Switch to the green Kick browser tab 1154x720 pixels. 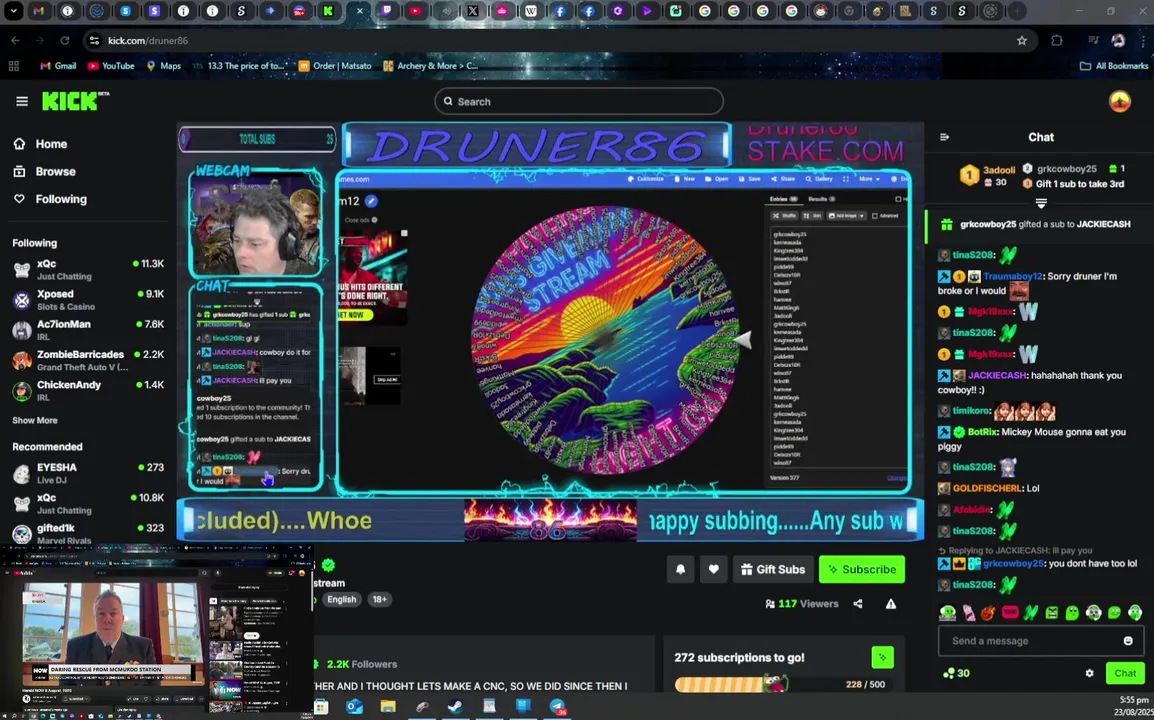pos(328,11)
